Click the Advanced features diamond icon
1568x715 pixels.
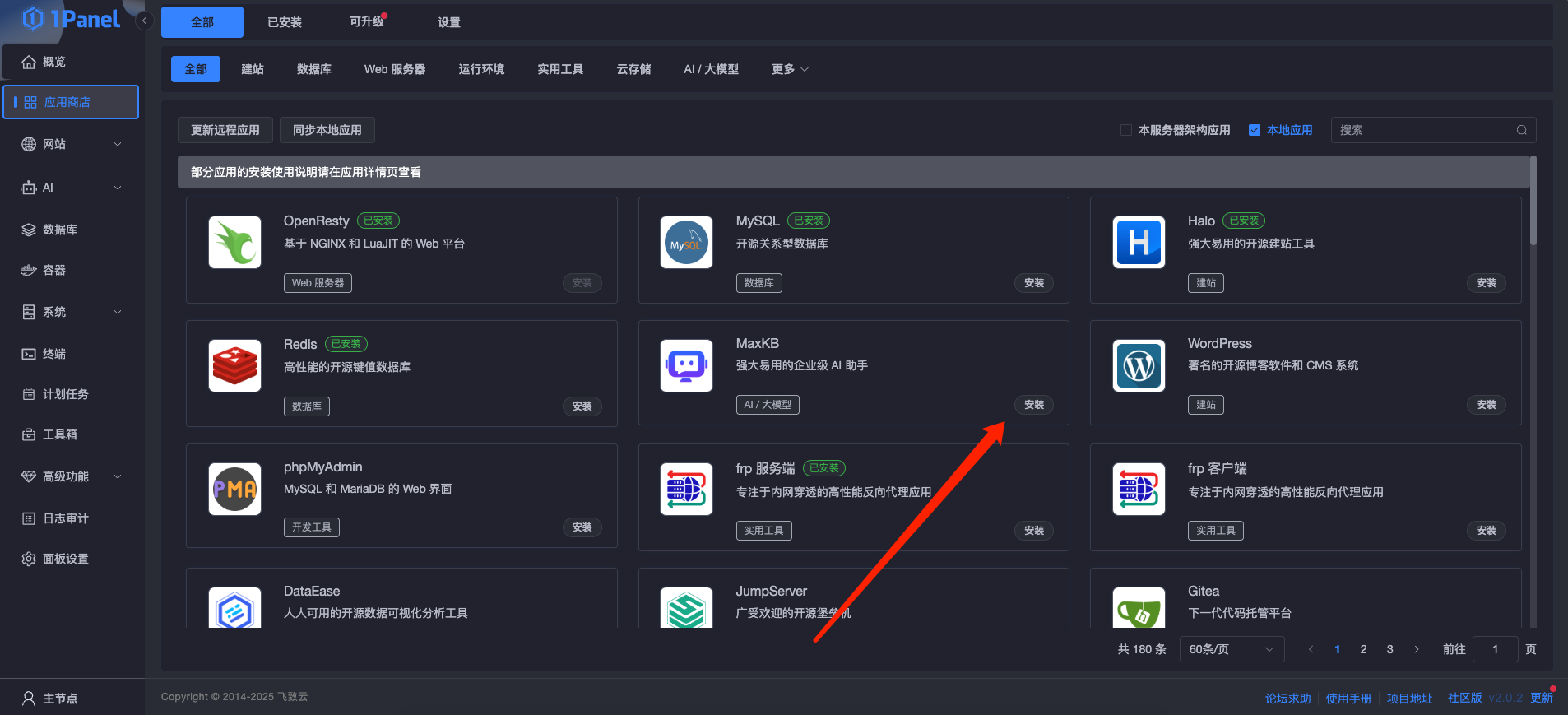(x=29, y=476)
